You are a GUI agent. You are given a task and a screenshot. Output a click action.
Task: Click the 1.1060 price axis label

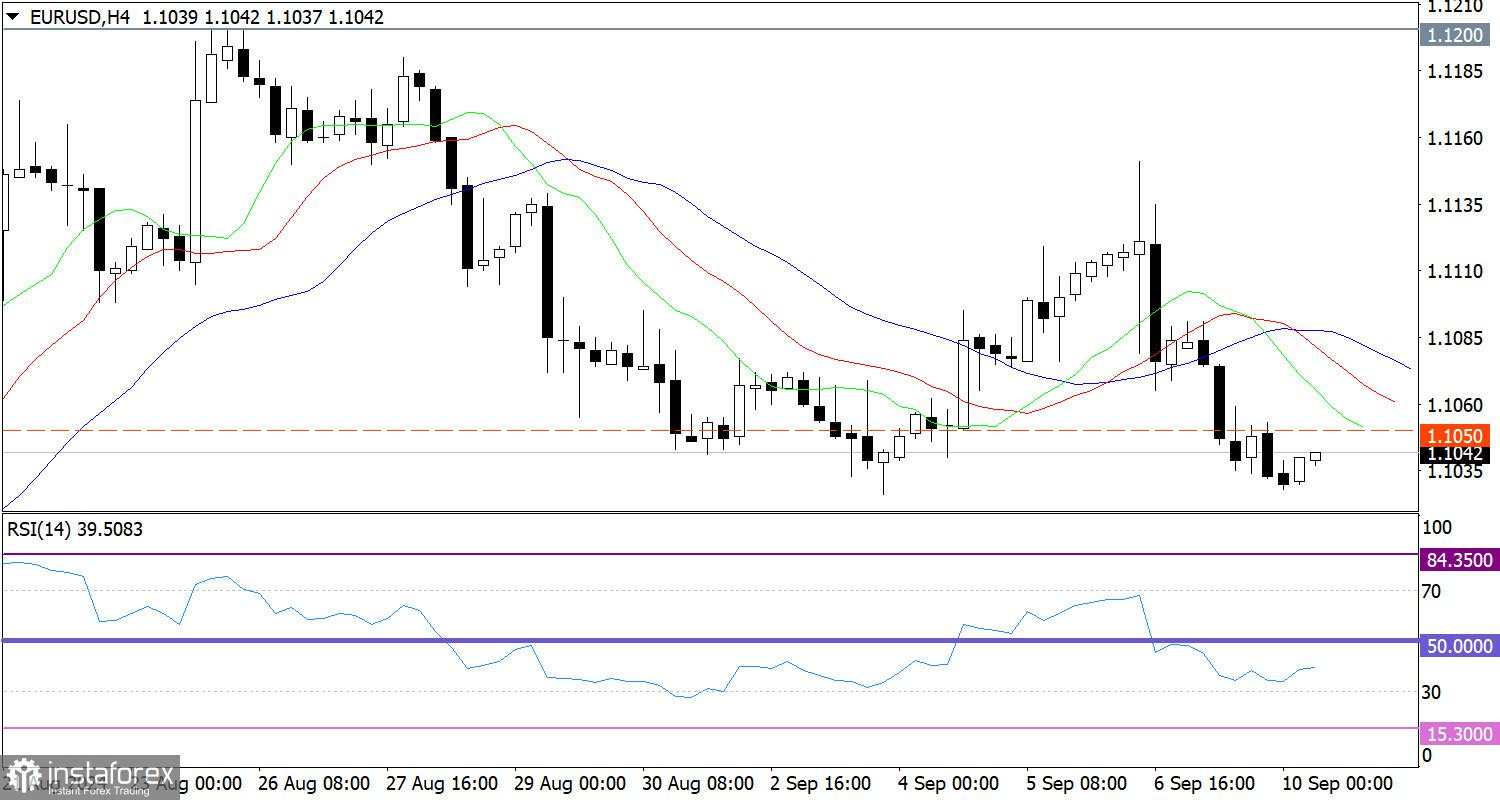pos(1455,405)
